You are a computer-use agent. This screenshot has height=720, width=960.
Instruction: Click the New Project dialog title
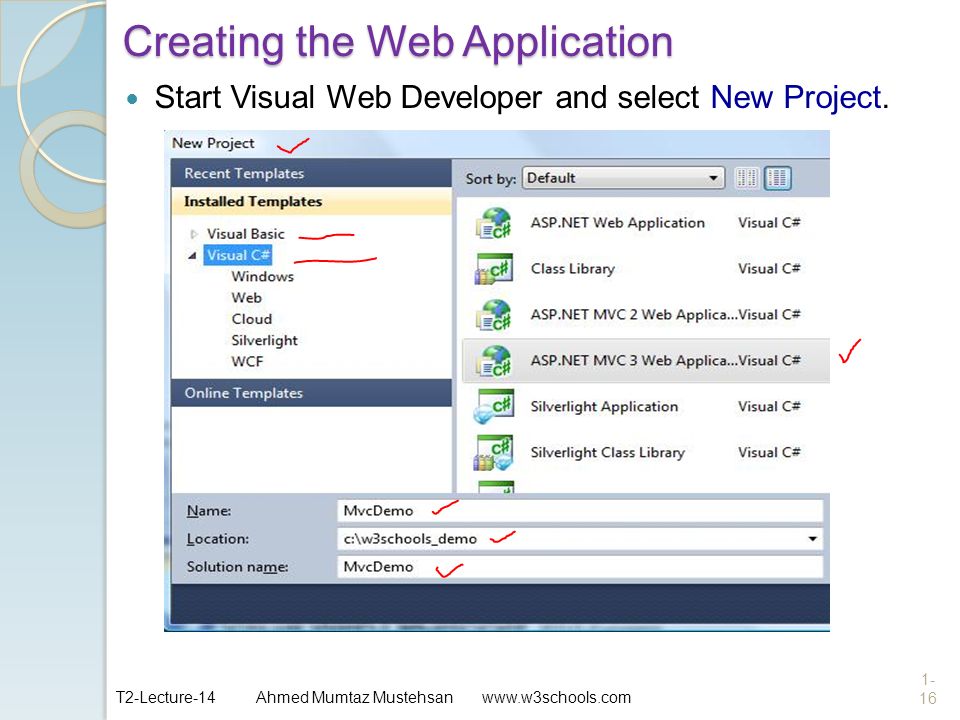pos(213,143)
